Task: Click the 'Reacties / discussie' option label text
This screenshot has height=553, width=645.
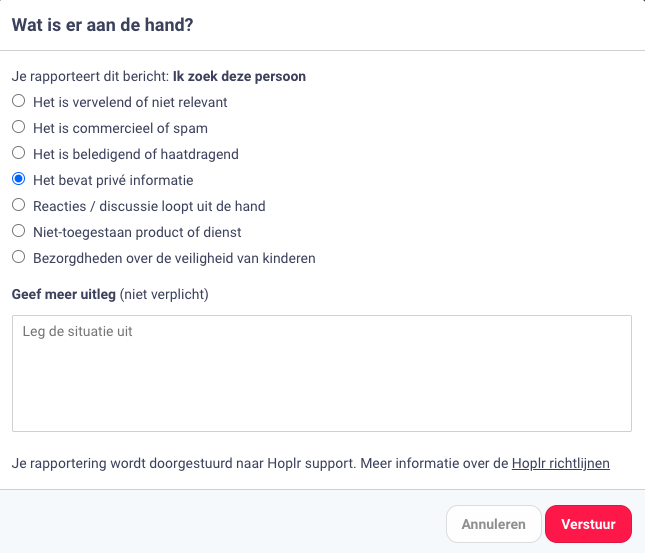Action: click(149, 206)
